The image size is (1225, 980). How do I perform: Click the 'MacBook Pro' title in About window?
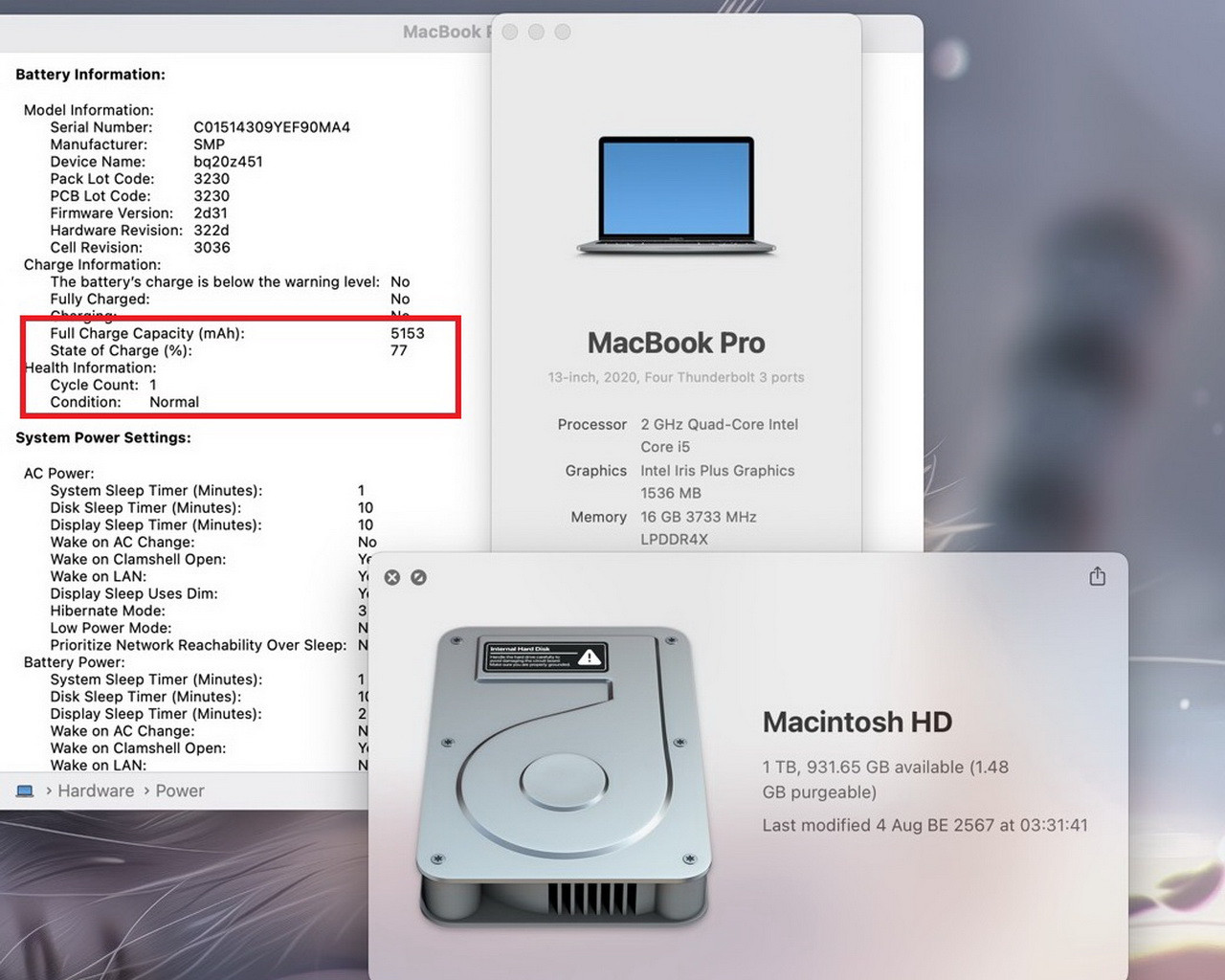[677, 343]
